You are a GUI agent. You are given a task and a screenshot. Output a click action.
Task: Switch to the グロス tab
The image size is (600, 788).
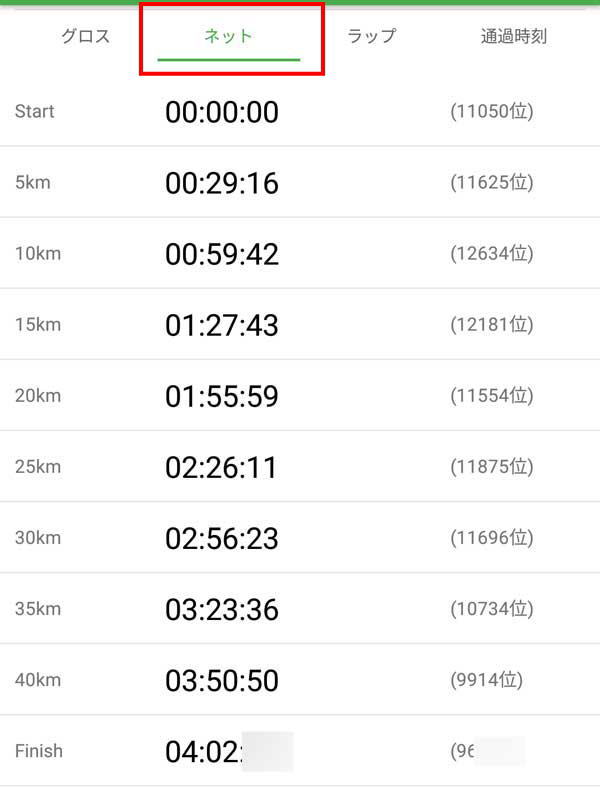tap(84, 37)
